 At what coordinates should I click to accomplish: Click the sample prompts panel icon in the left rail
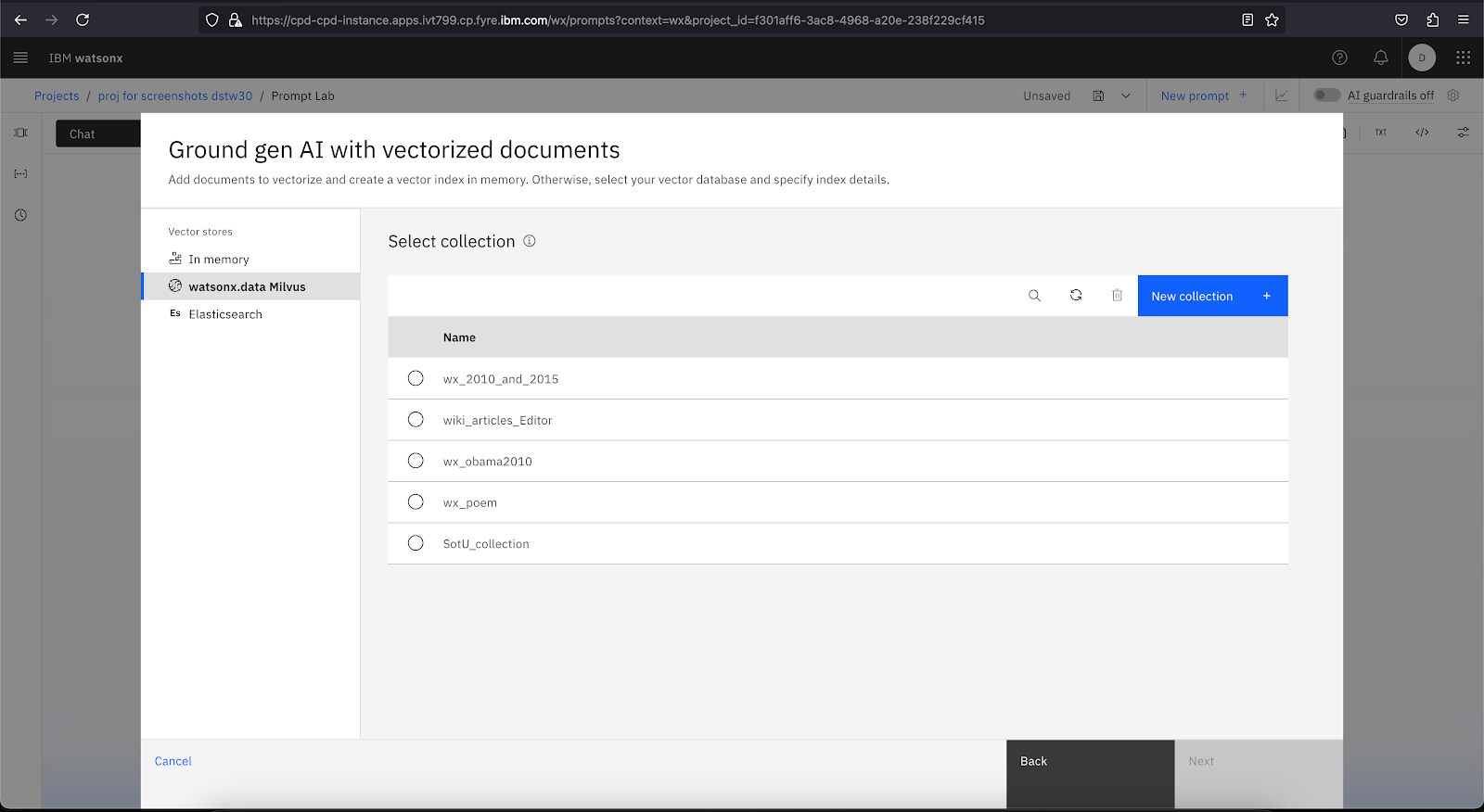(20, 133)
